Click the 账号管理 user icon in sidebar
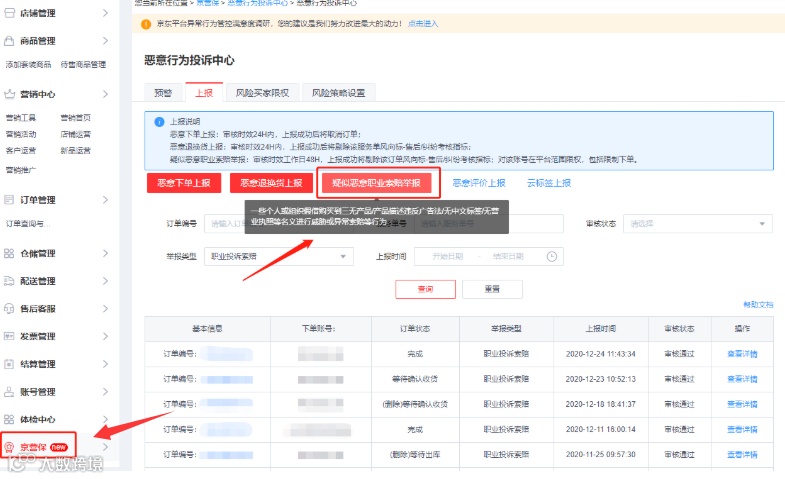The width and height of the screenshot is (785, 479). (9, 392)
